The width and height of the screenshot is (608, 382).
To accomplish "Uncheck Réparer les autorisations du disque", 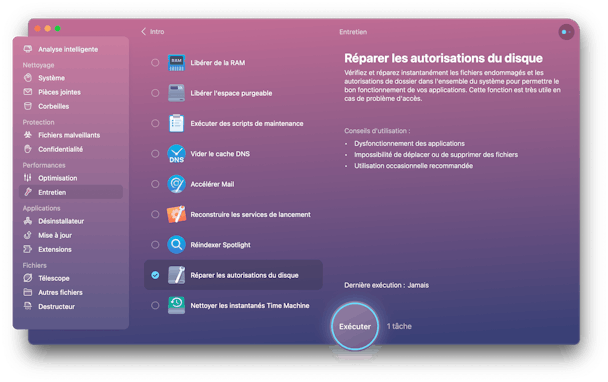I will (x=155, y=275).
